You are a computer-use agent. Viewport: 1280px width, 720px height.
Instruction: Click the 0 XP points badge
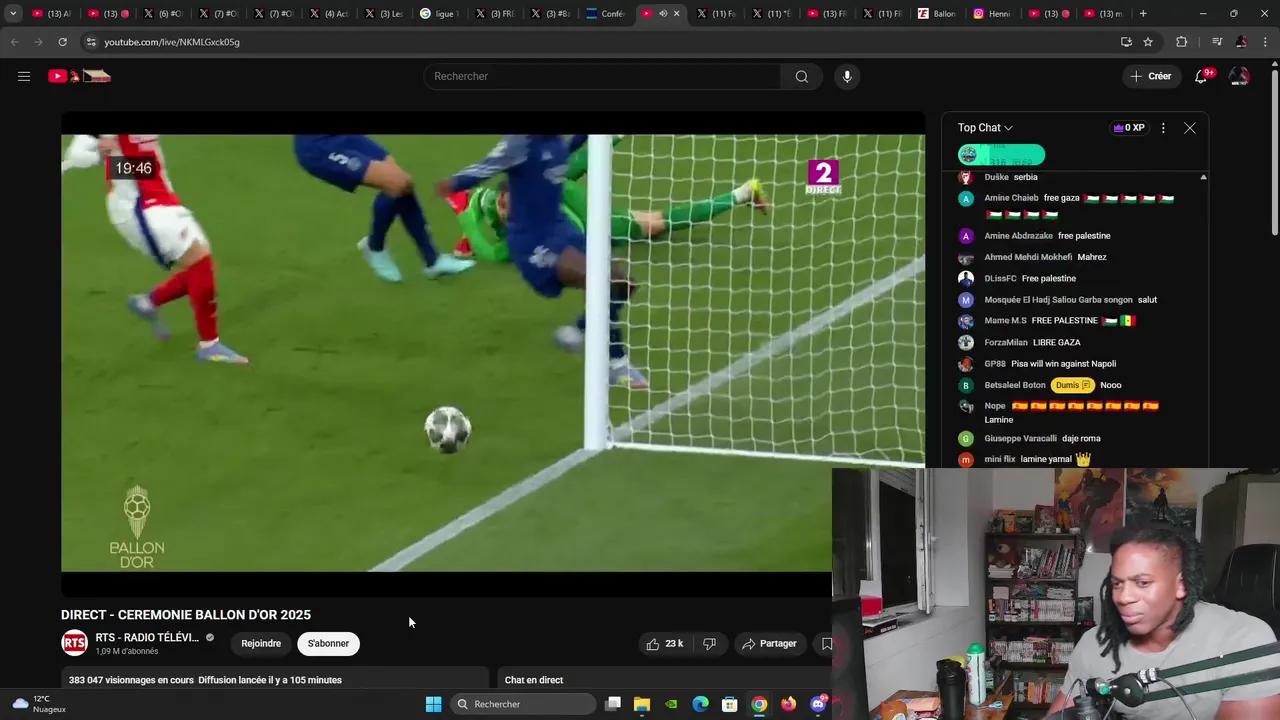pyautogui.click(x=1129, y=128)
